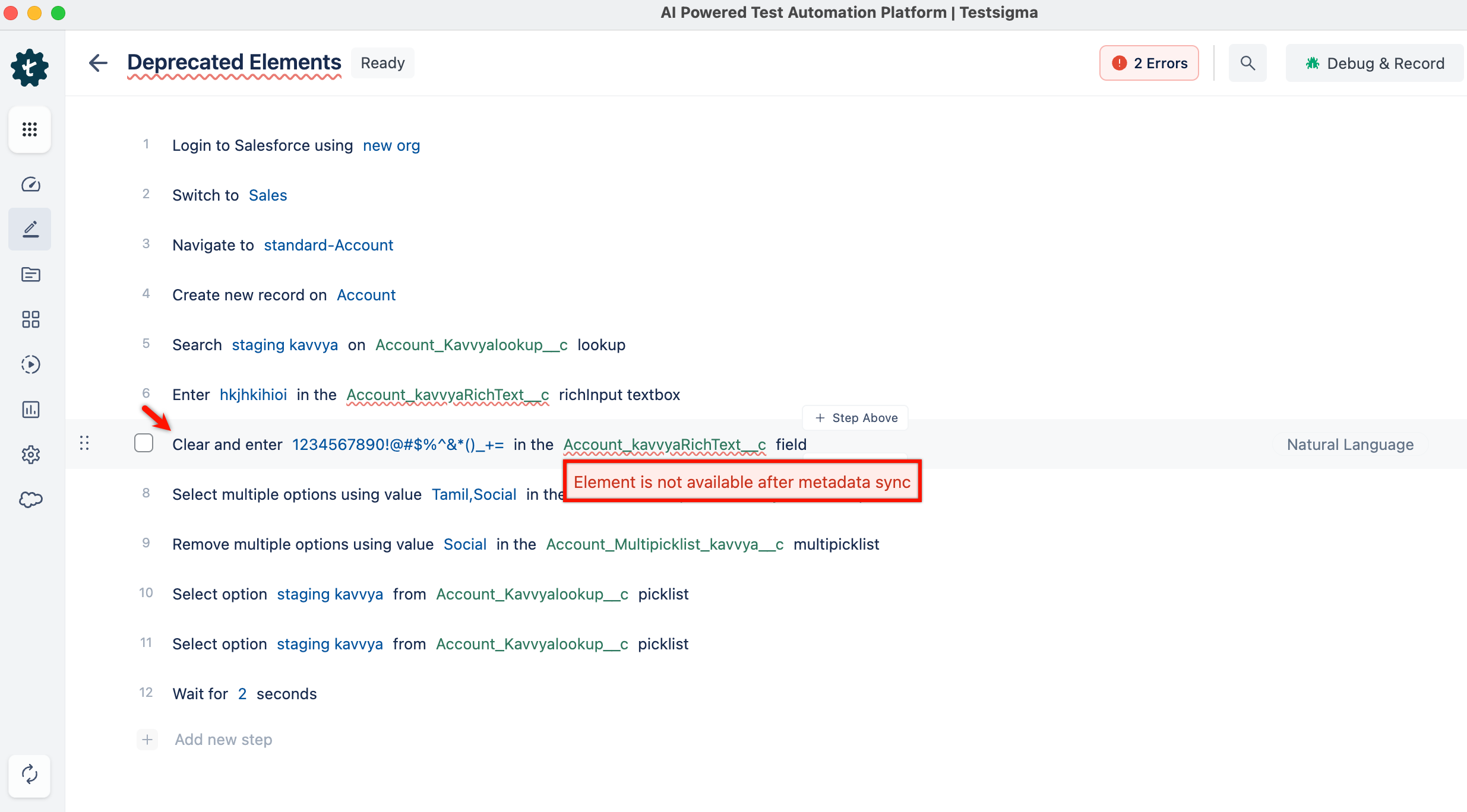This screenshot has height=812, width=1467.
Task: Click Add new step field
Action: 223,740
